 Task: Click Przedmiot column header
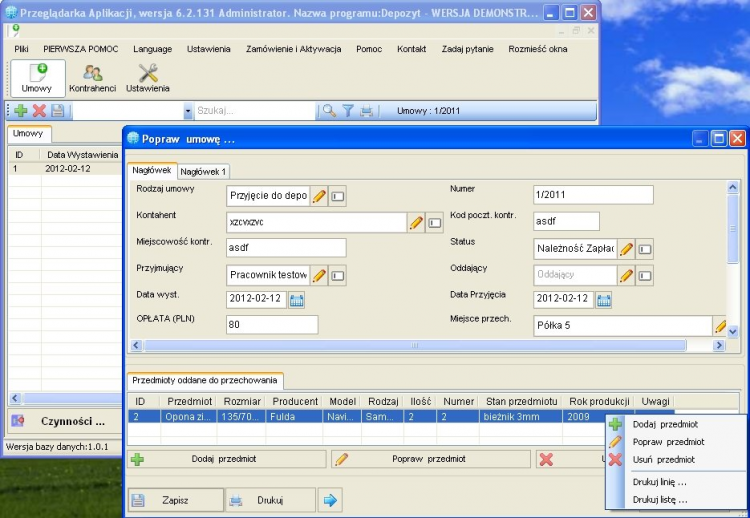tap(189, 402)
